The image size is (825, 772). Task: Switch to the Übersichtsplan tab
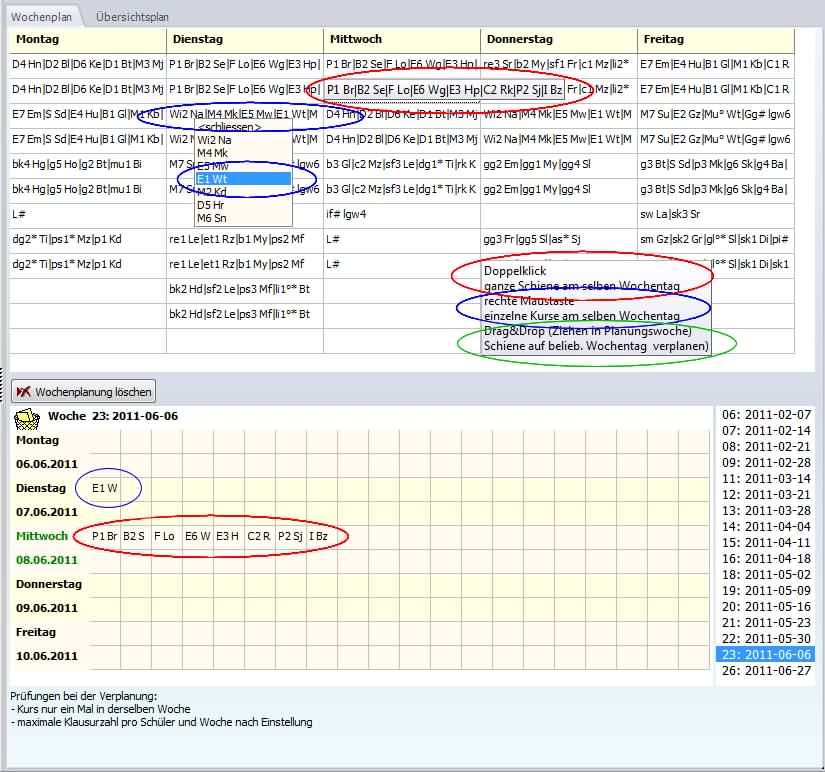132,17
